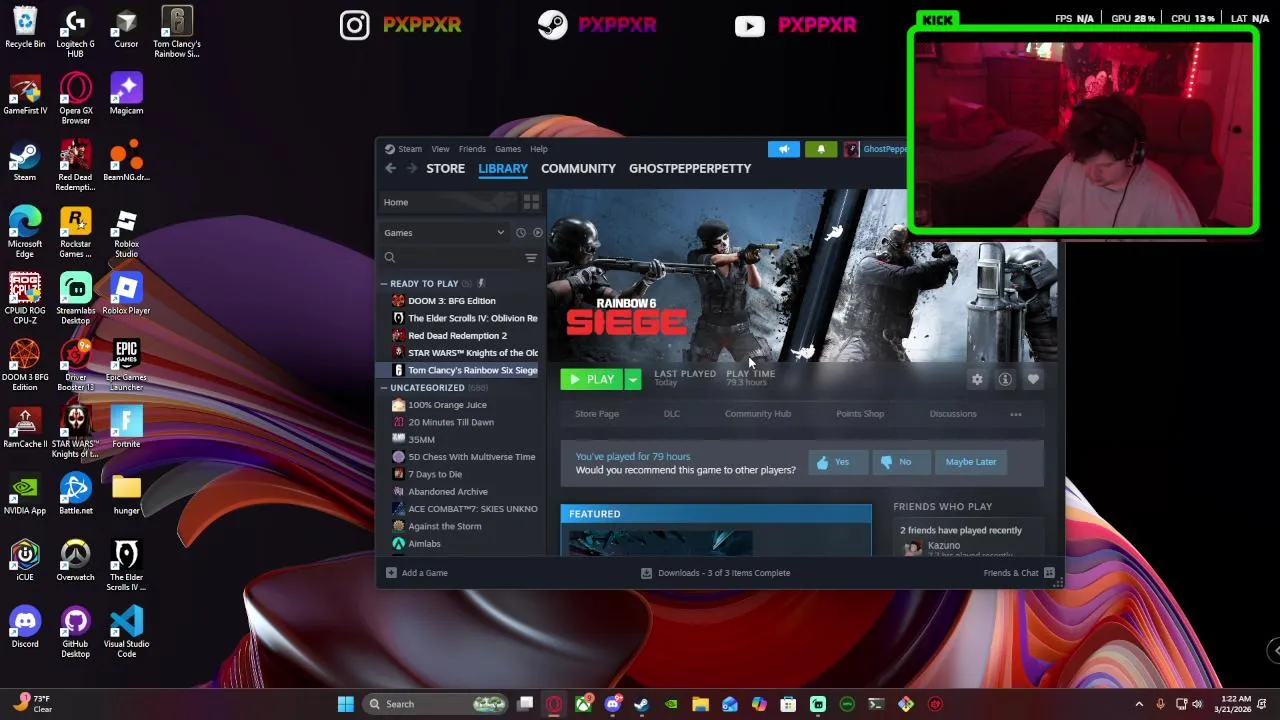Open library advanced filter settings icon
Screen dimensions: 1280x720
click(x=531, y=258)
